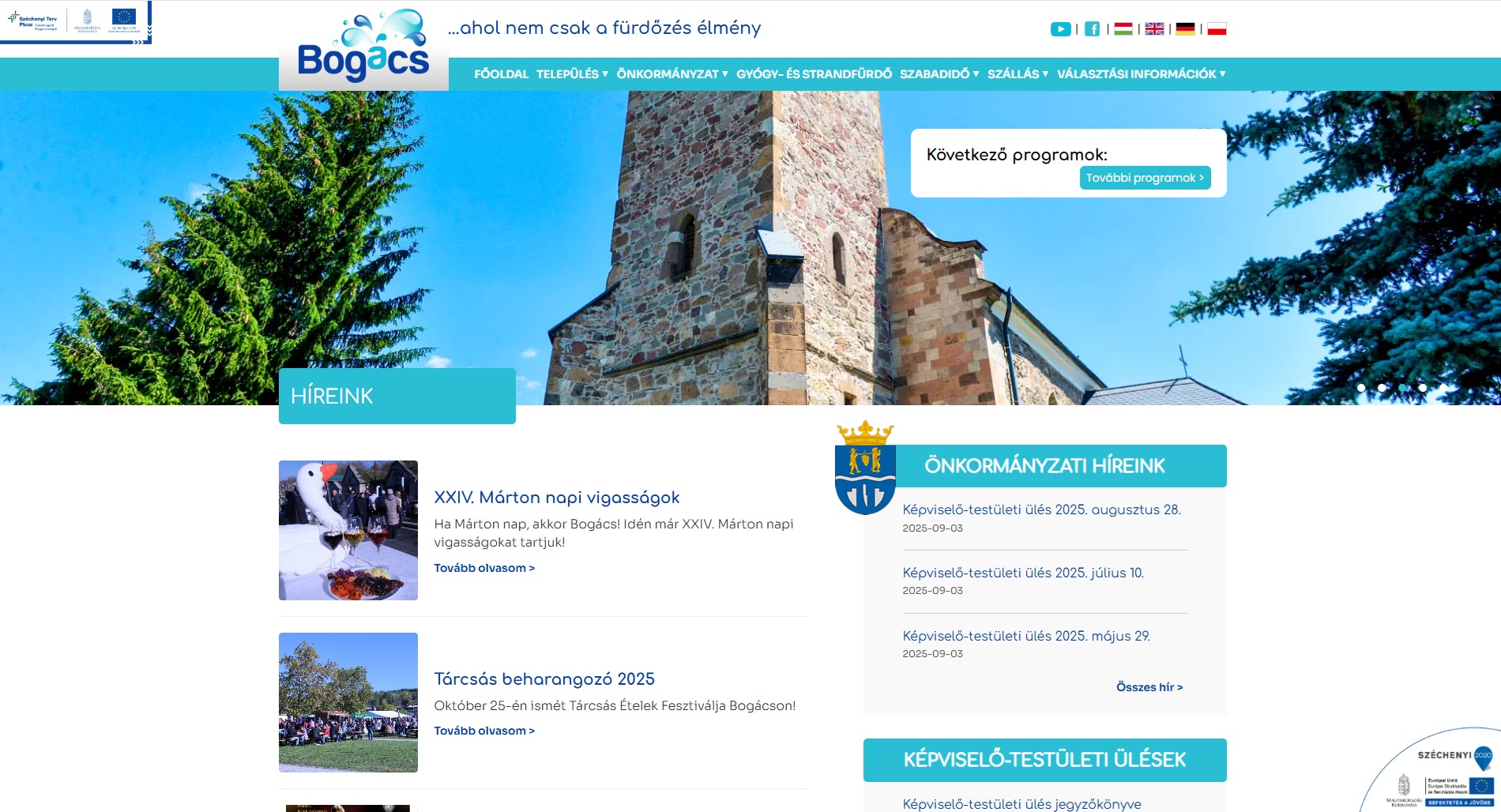Select the FŐOLDAL menu item
Viewport: 1501px width, 812px height.
(x=500, y=73)
